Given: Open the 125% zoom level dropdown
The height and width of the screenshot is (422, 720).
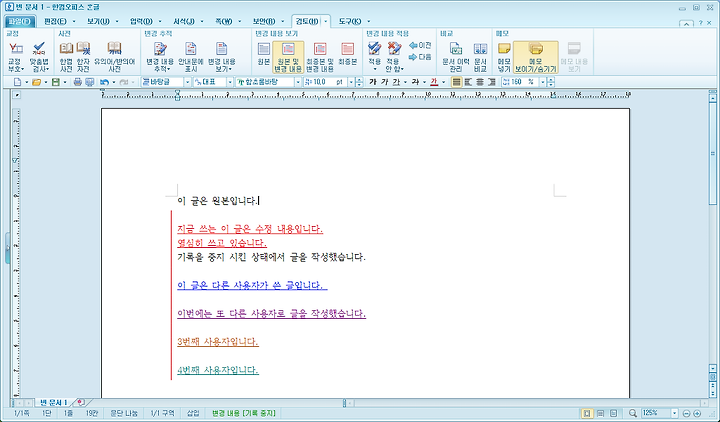Looking at the screenshot, I should click(x=674, y=413).
